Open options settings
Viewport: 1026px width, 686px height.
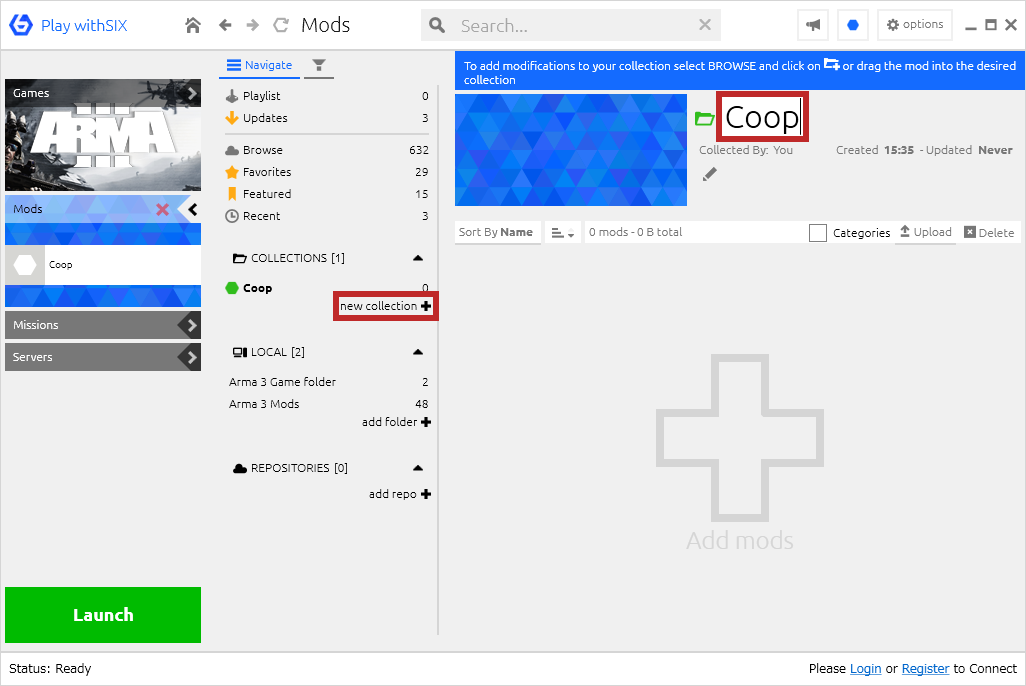(x=915, y=25)
